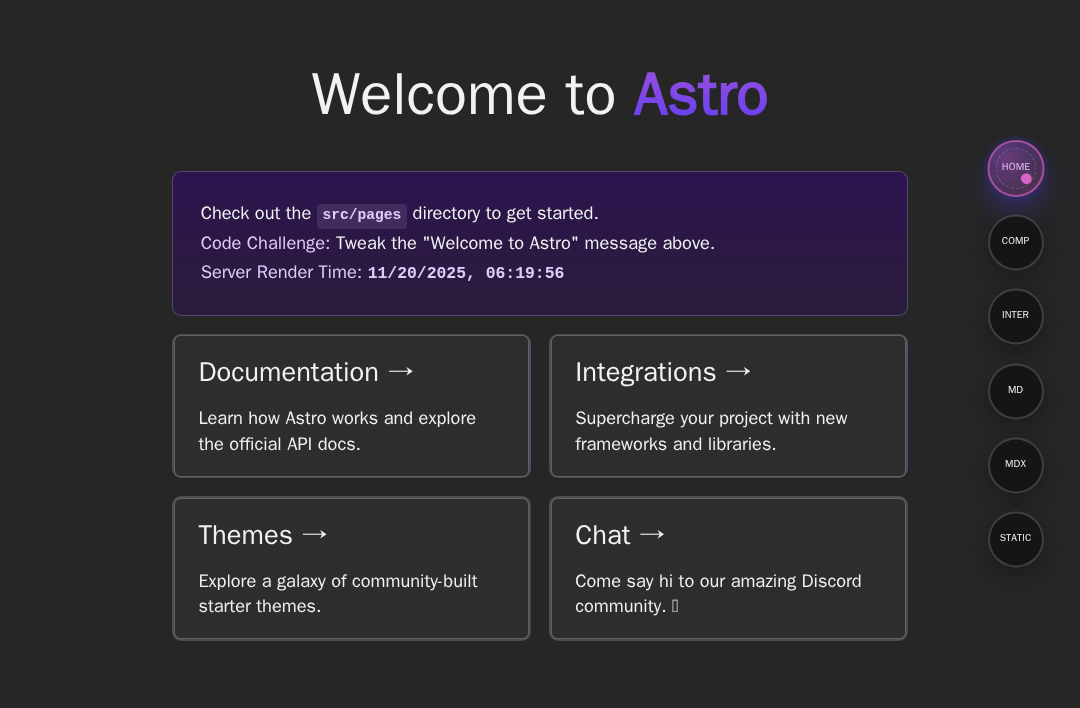Click the server render timestamp value
Viewport: 1080px width, 708px height.
465,274
